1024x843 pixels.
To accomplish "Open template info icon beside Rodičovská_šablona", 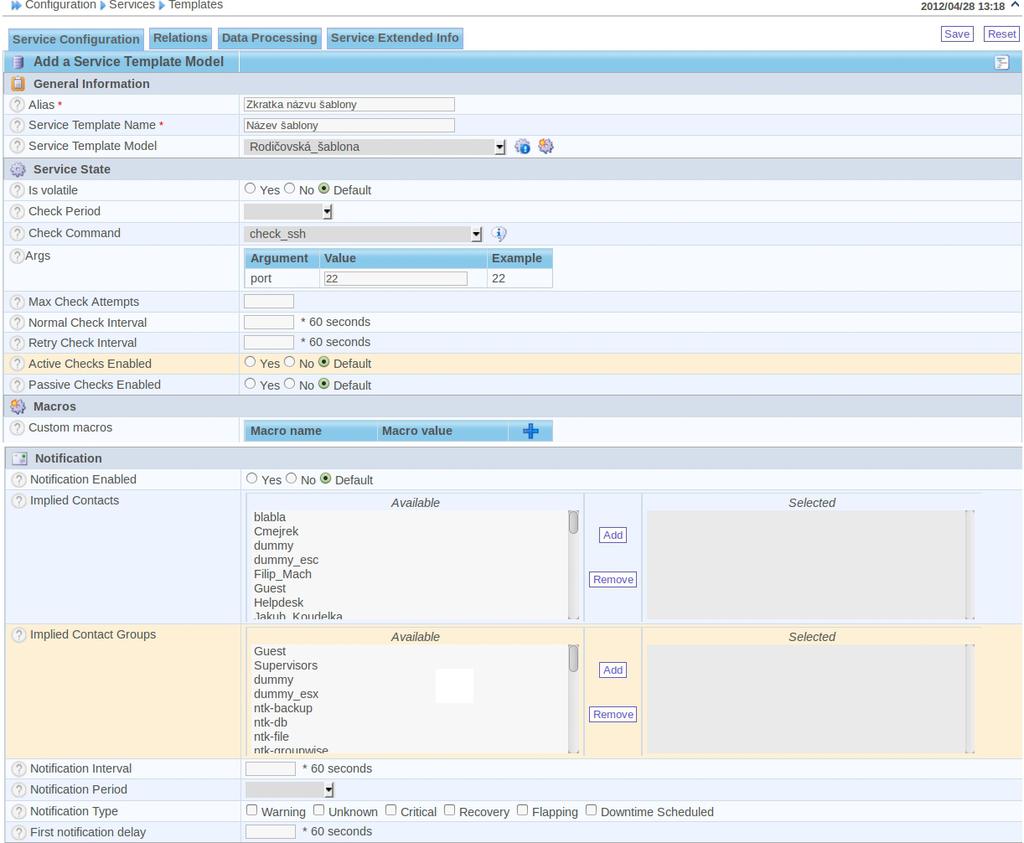I will [x=522, y=146].
